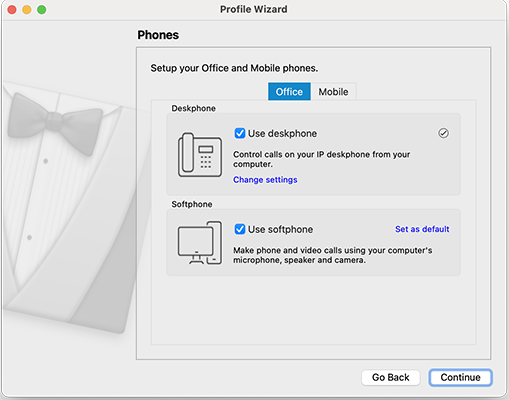Click the softphone computer icon

tap(200, 243)
